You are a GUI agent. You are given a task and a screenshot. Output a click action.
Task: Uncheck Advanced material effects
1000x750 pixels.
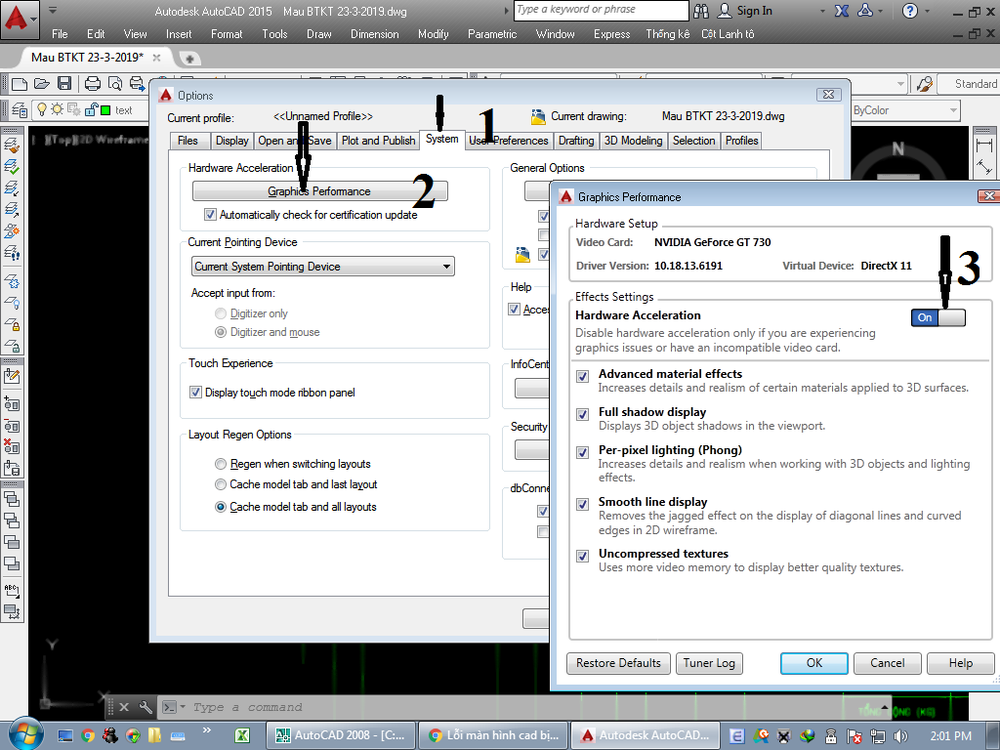[582, 376]
